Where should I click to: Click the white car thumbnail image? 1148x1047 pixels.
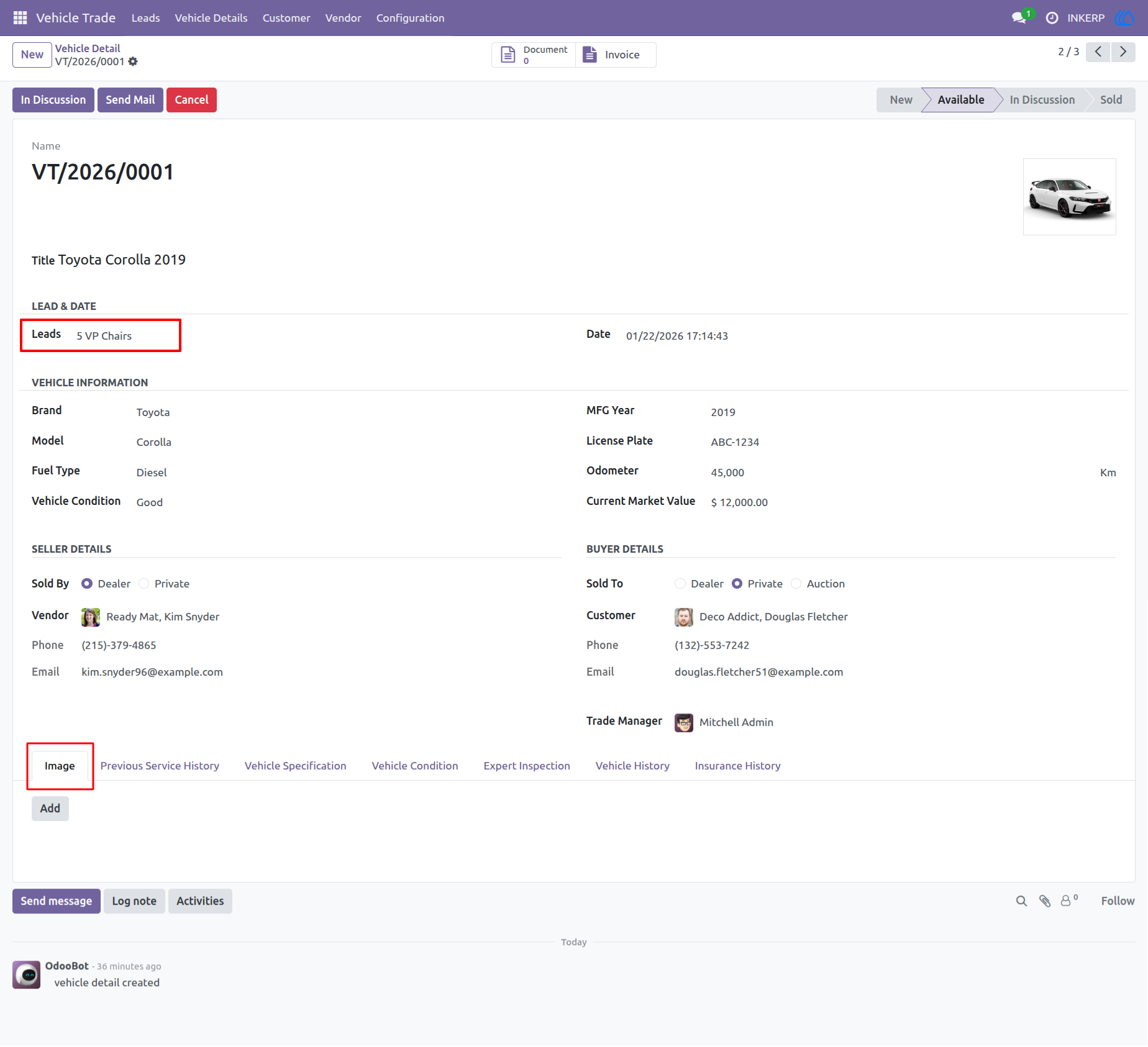(x=1070, y=197)
